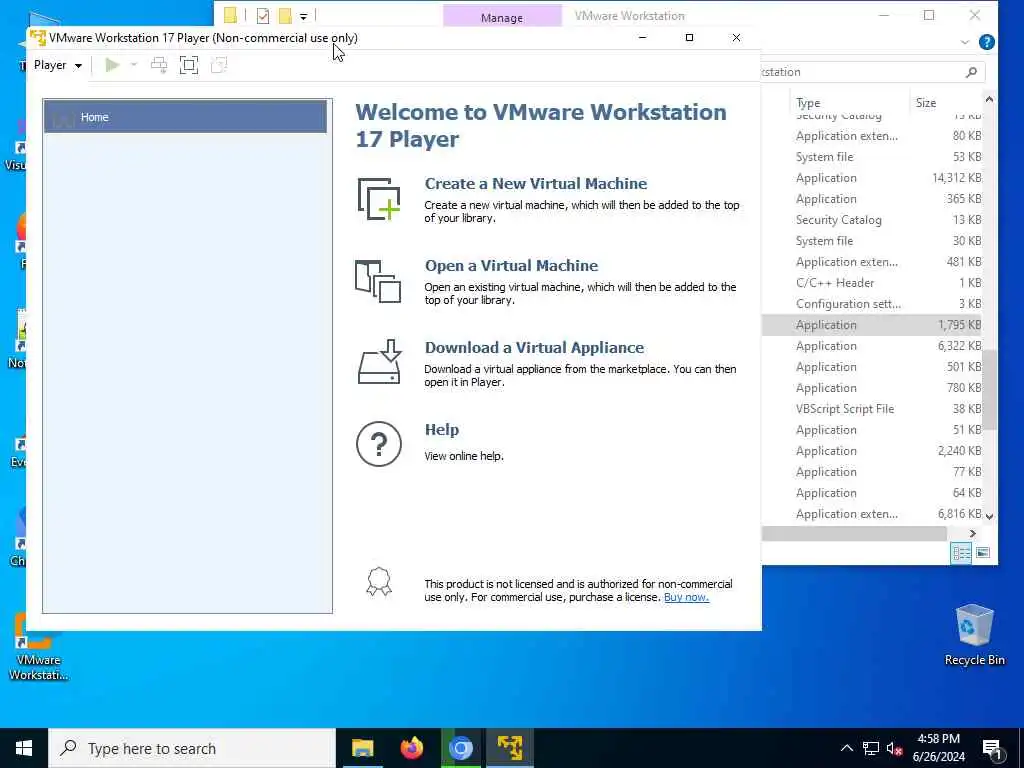
Task: Enter full screen mode icon
Action: click(x=189, y=65)
